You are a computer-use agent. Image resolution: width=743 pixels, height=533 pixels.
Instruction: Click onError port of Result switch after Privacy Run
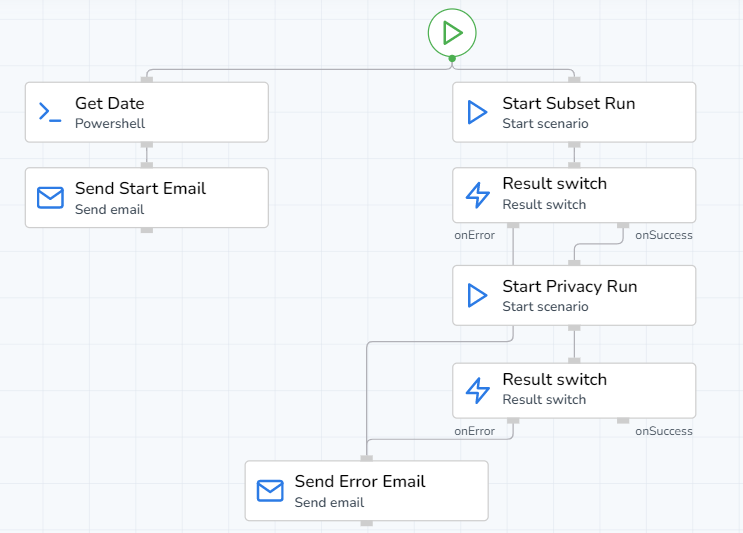point(513,421)
